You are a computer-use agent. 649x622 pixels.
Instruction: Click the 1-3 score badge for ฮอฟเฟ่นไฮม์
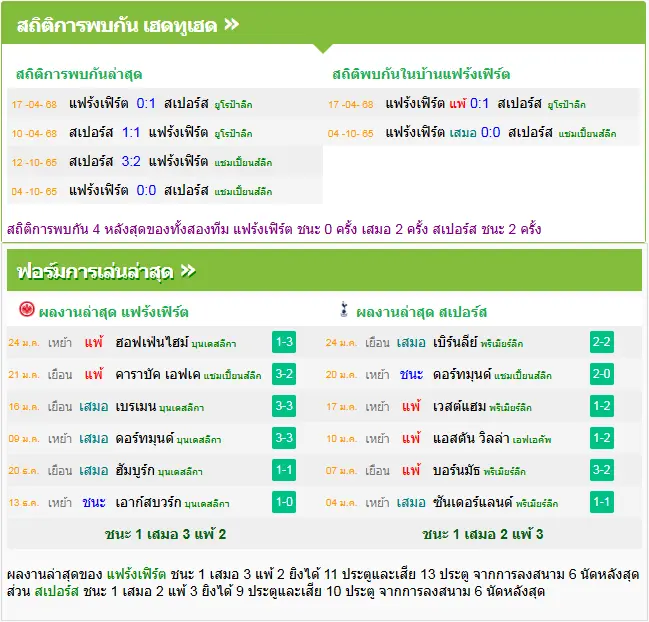tap(284, 342)
